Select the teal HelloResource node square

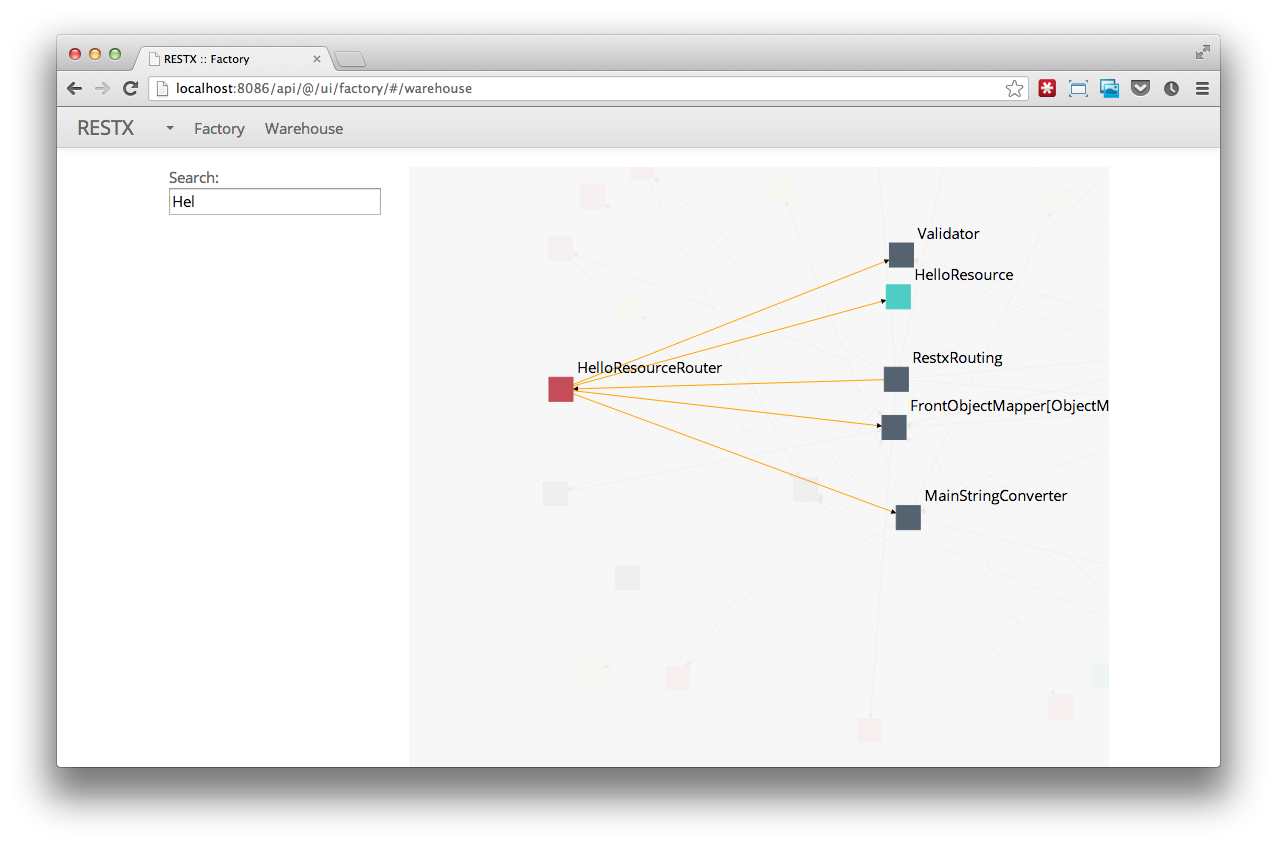click(897, 297)
